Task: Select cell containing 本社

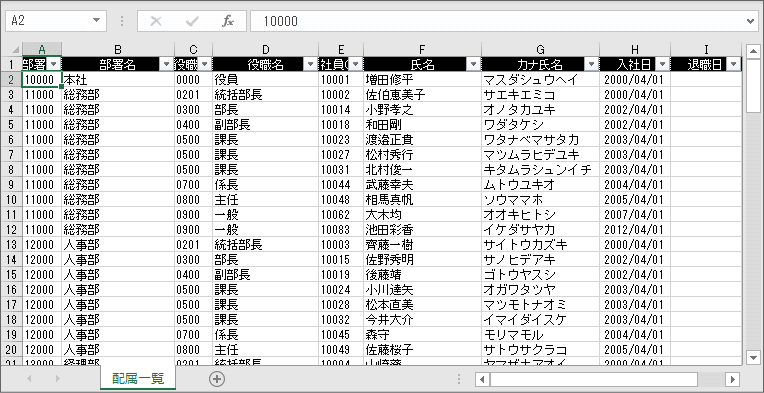Action: tap(118, 80)
